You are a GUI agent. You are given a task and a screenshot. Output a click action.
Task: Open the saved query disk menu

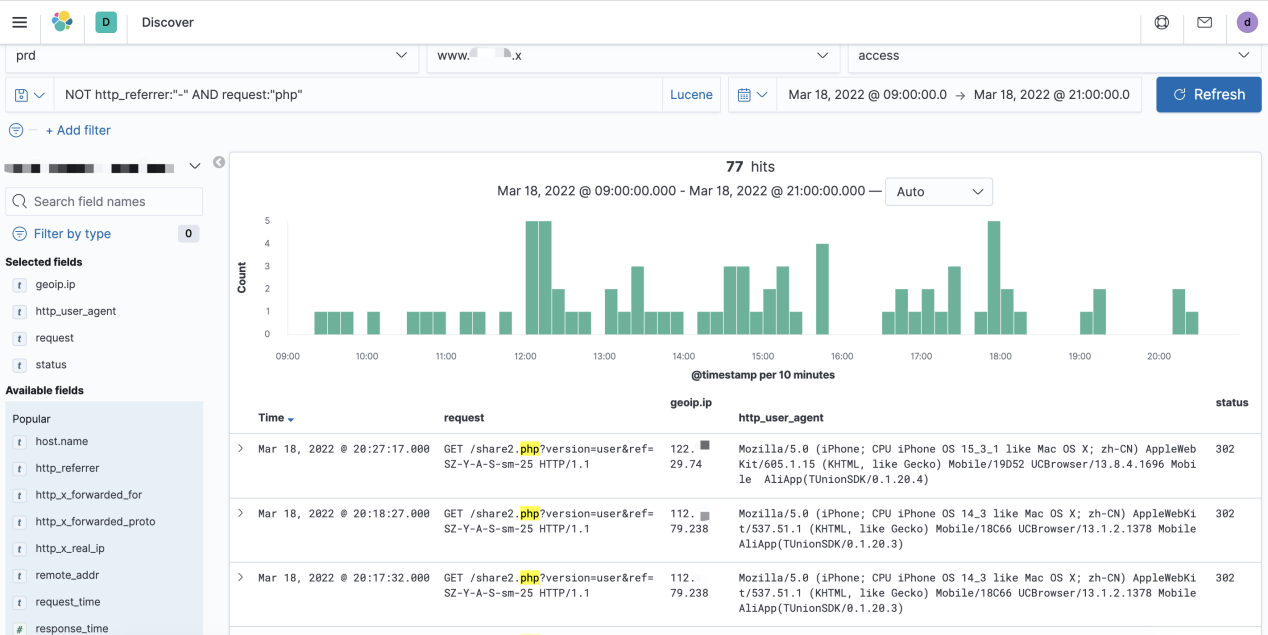[x=30, y=95]
